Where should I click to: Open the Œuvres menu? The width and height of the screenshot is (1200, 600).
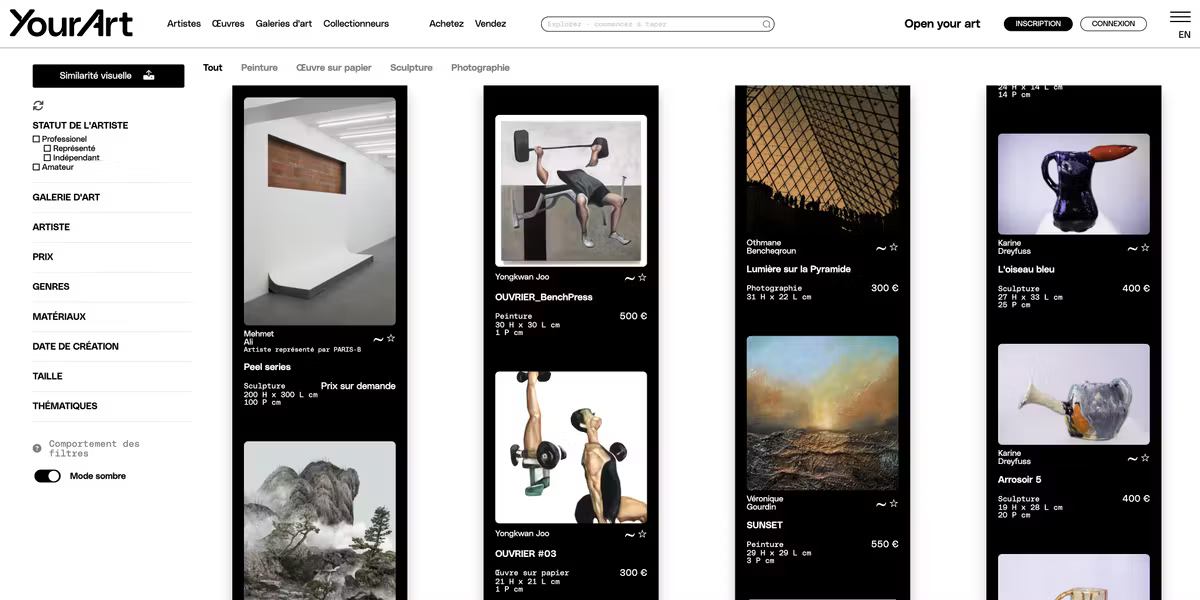[x=228, y=24]
